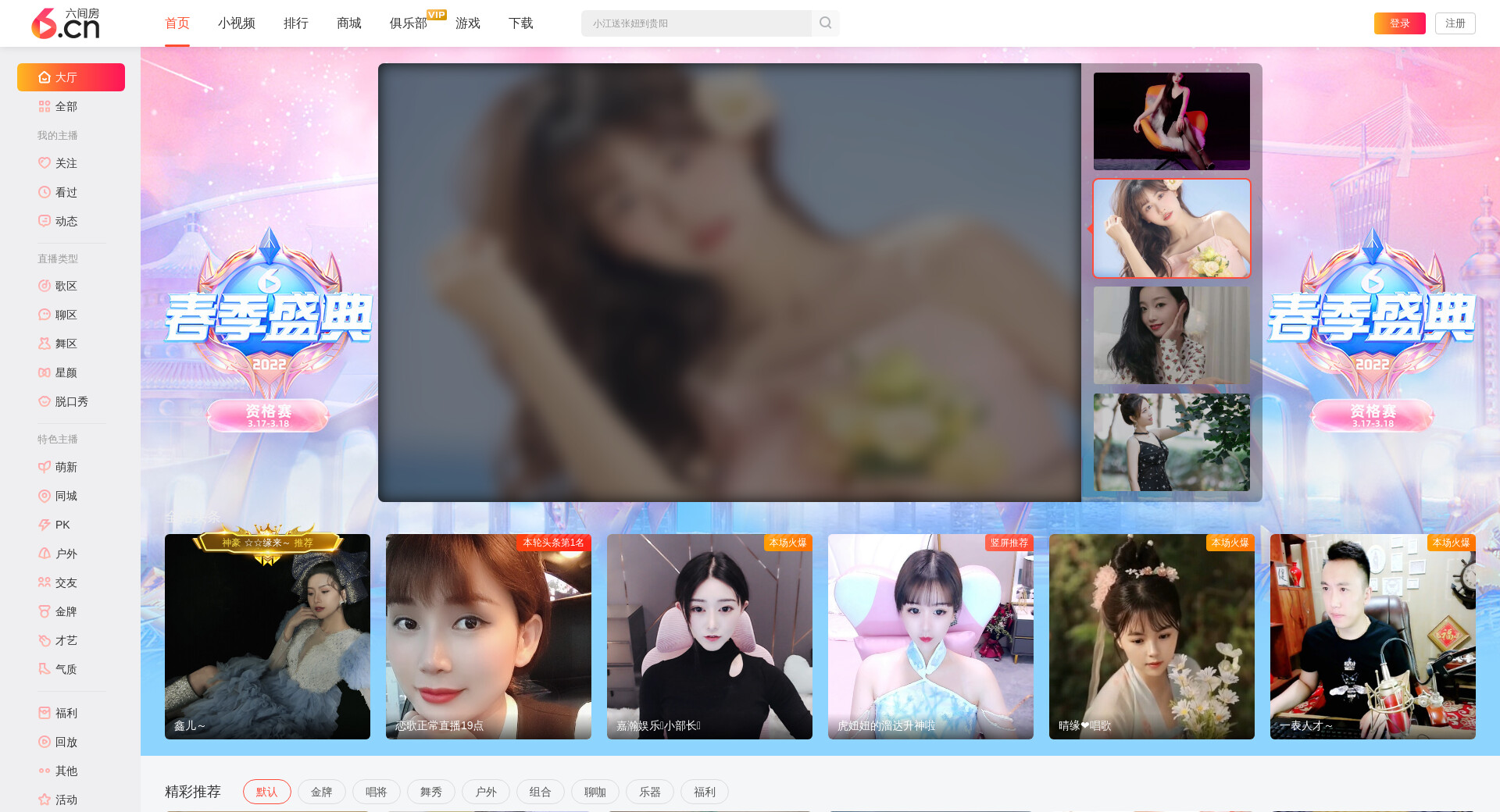Select the 组合 filter chip

click(x=541, y=792)
